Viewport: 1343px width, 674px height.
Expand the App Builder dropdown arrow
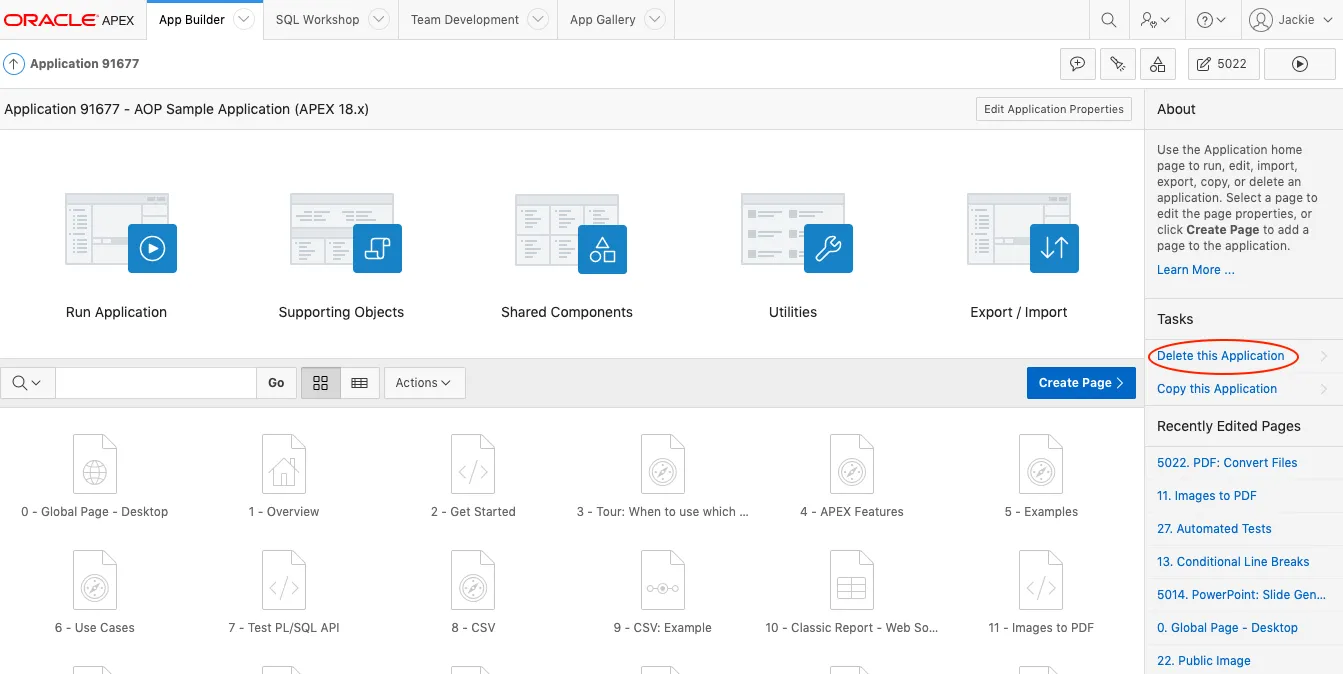(x=244, y=20)
